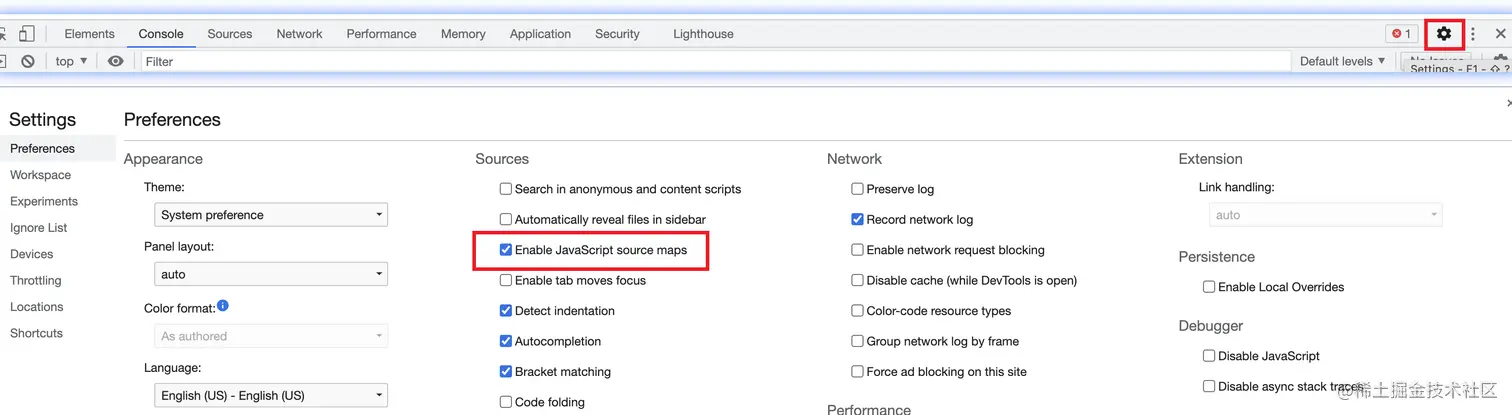Open the three-dot DevTools menu
Screen dimensions: 1512x415
[x=1473, y=34]
